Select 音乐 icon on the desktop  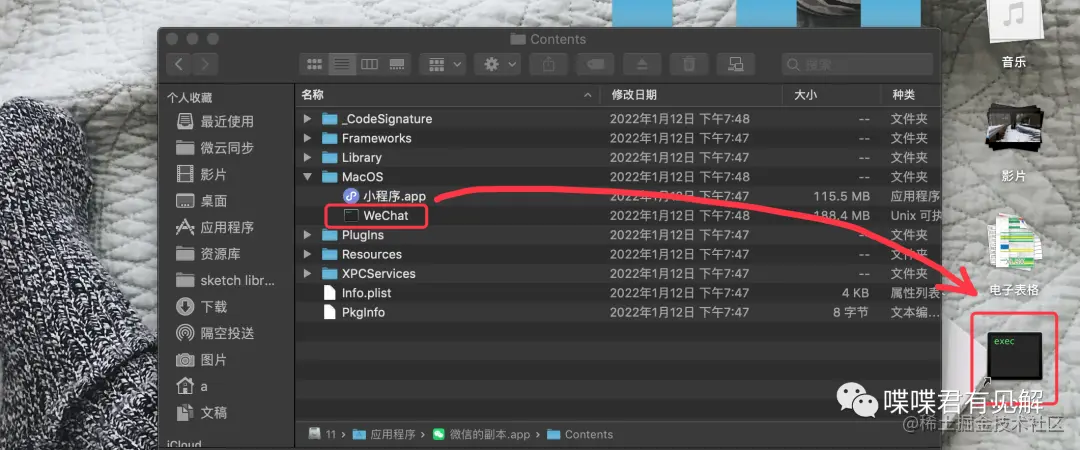click(x=1013, y=33)
